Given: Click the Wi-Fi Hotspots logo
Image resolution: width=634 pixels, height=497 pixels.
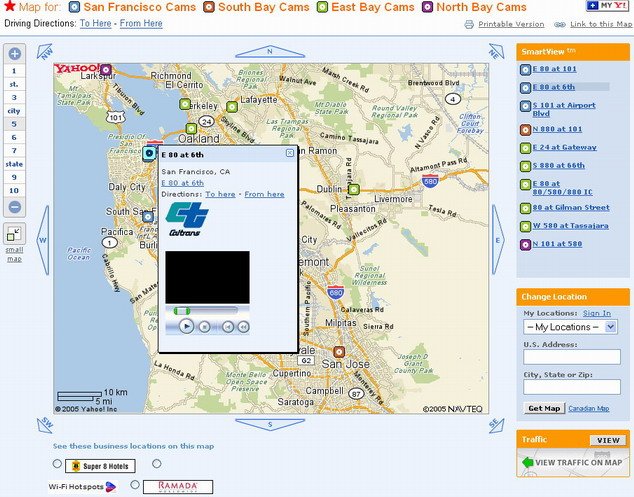Looking at the screenshot, I should pyautogui.click(x=83, y=486).
